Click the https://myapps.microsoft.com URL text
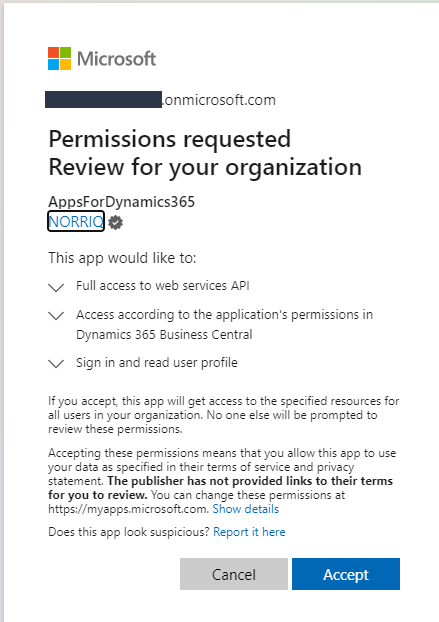The image size is (439, 622). click(128, 509)
